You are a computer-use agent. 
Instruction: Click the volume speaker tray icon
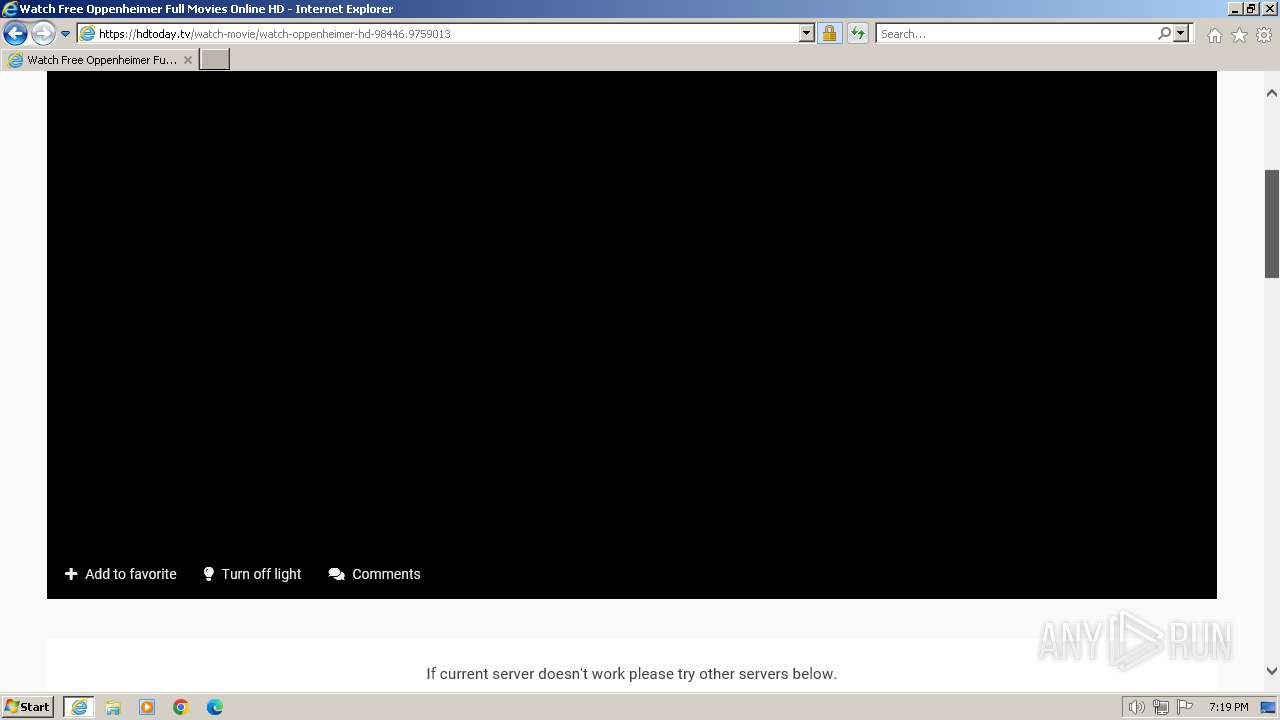click(1136, 707)
